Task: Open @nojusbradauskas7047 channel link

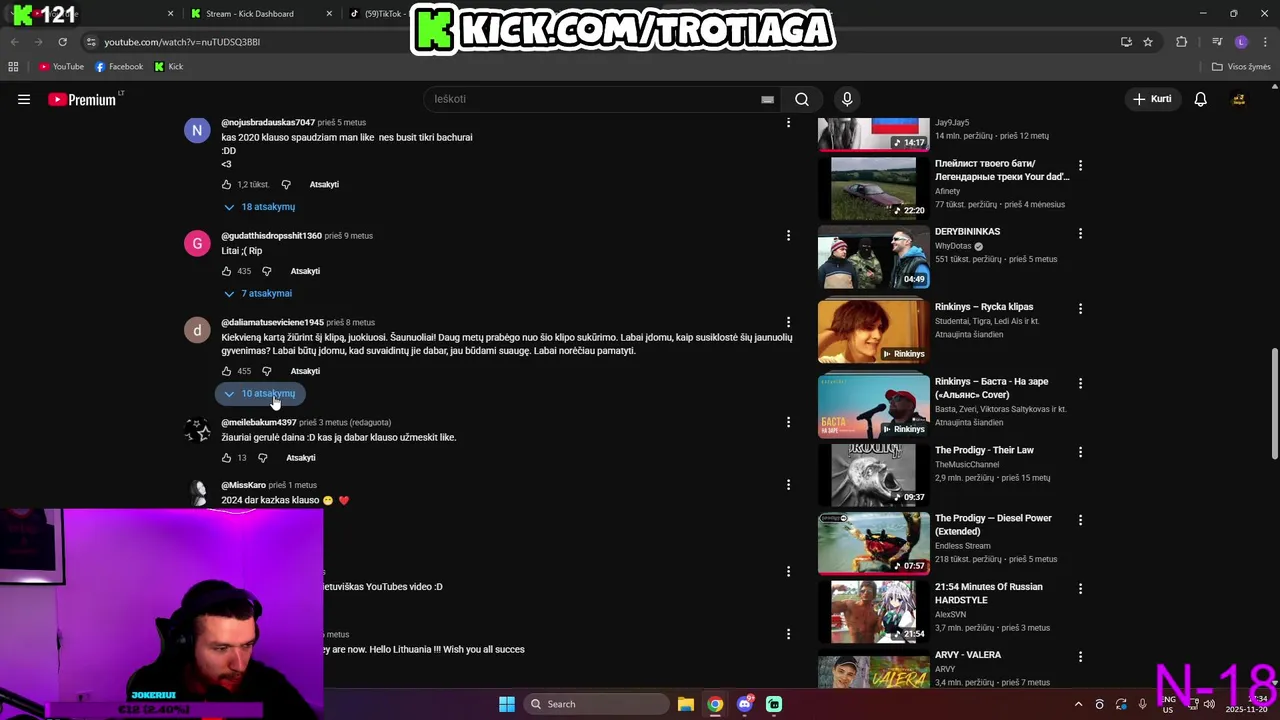Action: point(268,122)
